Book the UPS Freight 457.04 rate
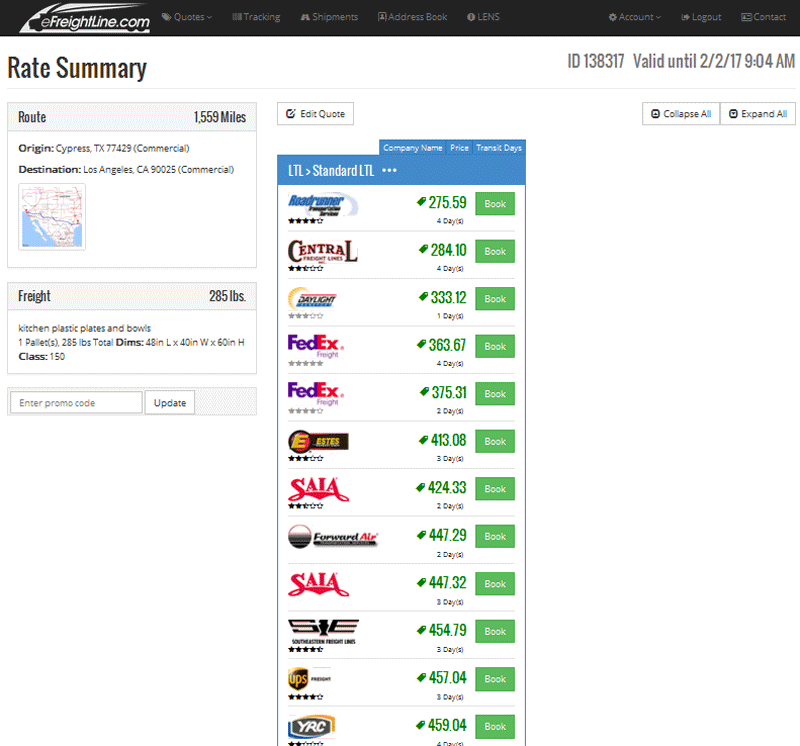The width and height of the screenshot is (800, 746). pos(495,679)
